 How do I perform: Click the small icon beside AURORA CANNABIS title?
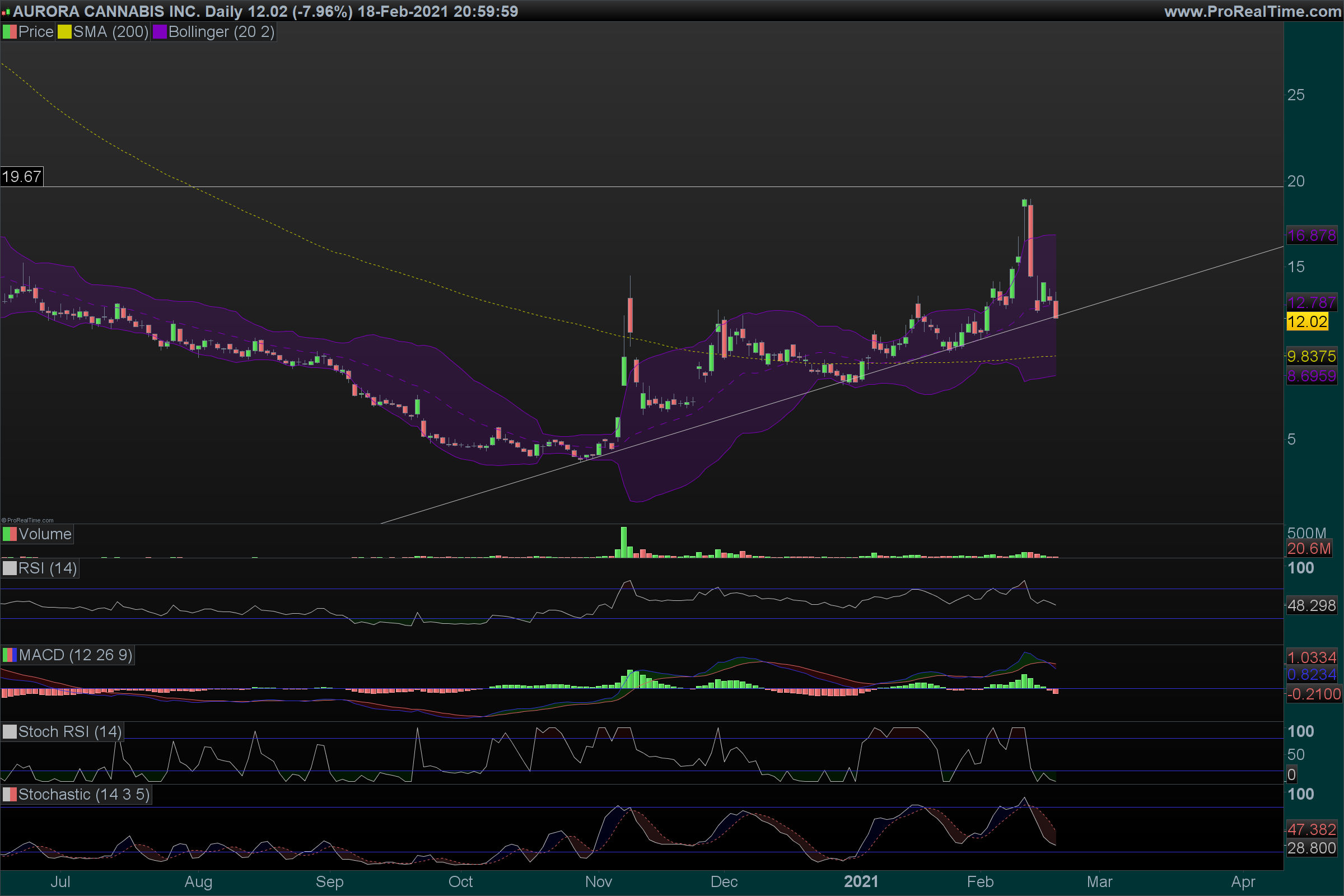tap(6, 12)
